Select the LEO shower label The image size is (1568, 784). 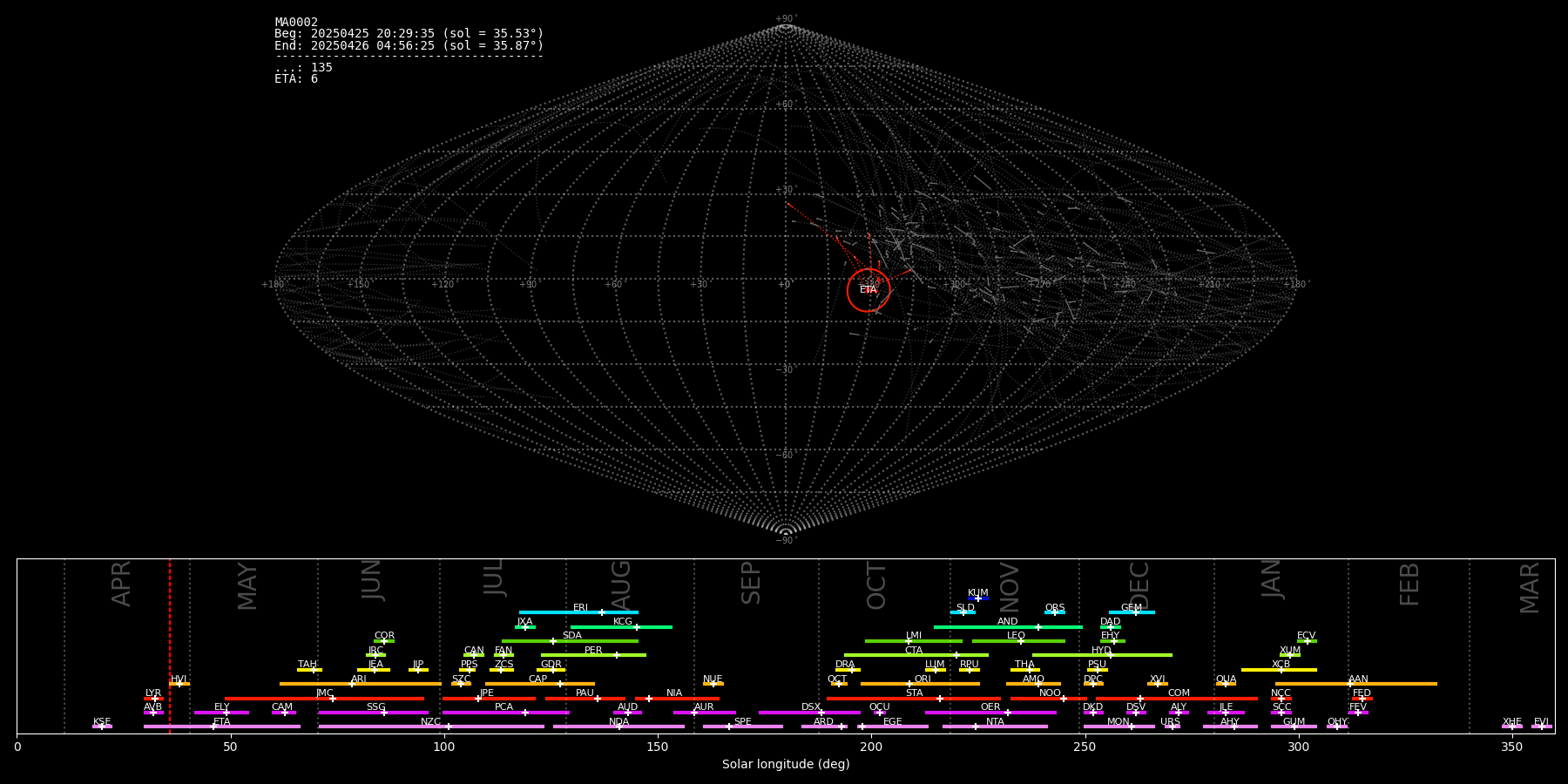[1017, 636]
